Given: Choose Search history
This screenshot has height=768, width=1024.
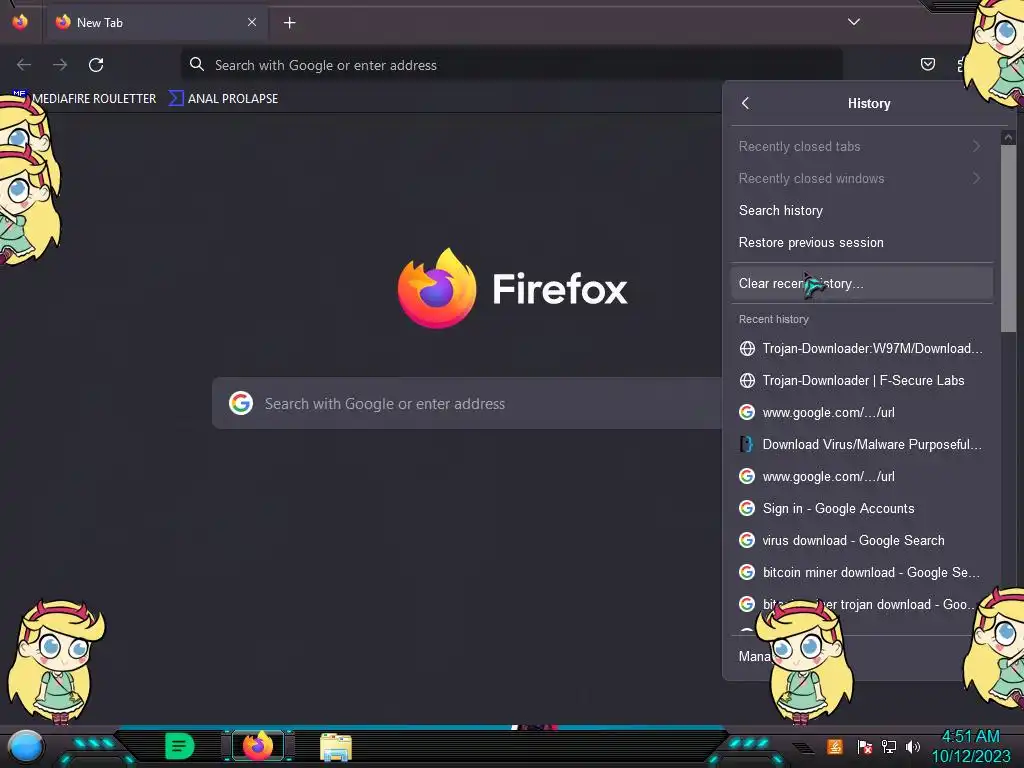Looking at the screenshot, I should [x=861, y=210].
